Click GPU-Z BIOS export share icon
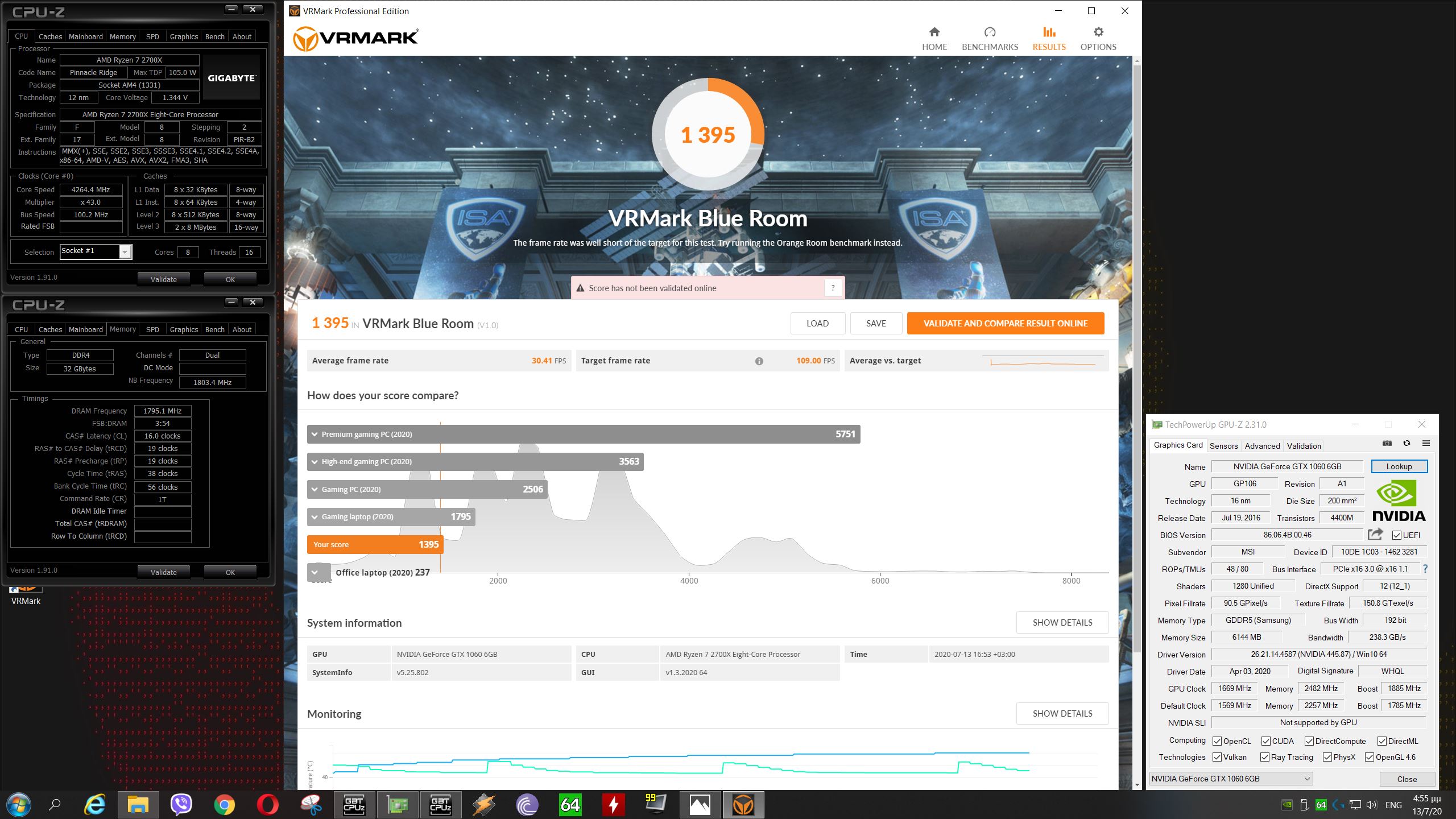This screenshot has width=1456, height=819. coord(1375,534)
